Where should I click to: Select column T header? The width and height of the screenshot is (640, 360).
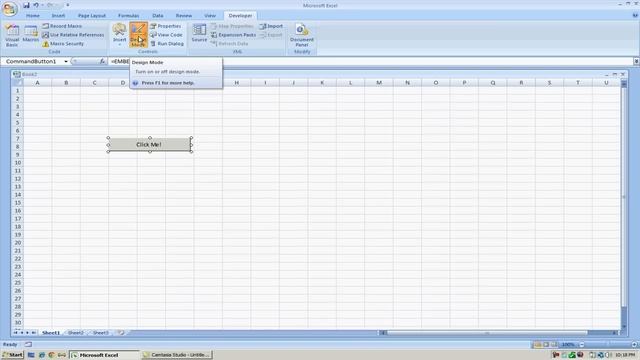578,82
